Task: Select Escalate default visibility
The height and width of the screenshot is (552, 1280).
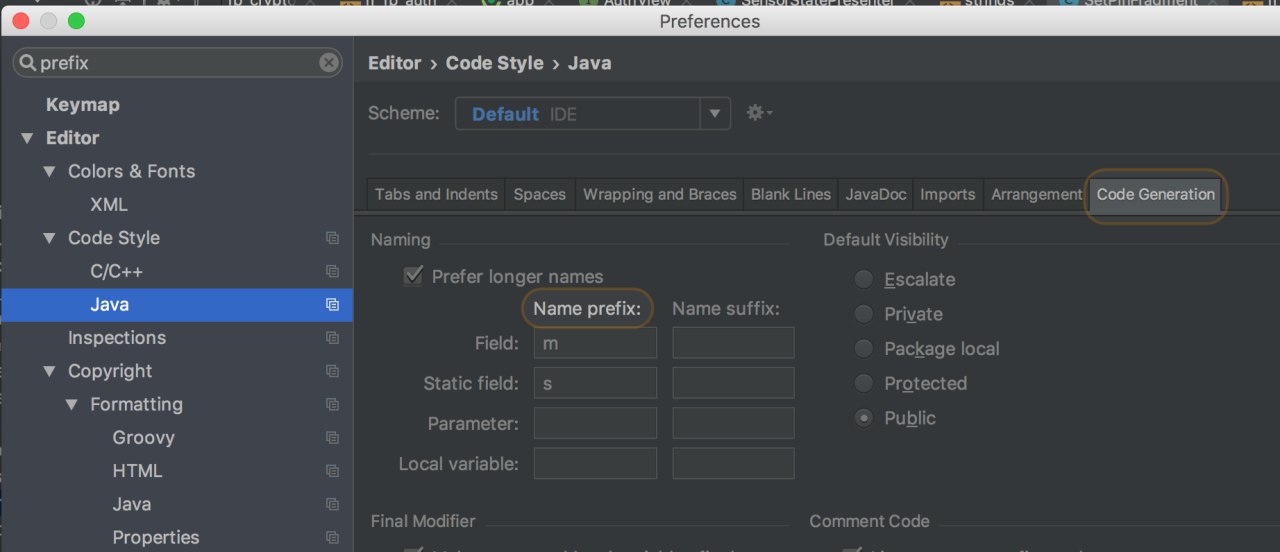Action: coord(864,280)
